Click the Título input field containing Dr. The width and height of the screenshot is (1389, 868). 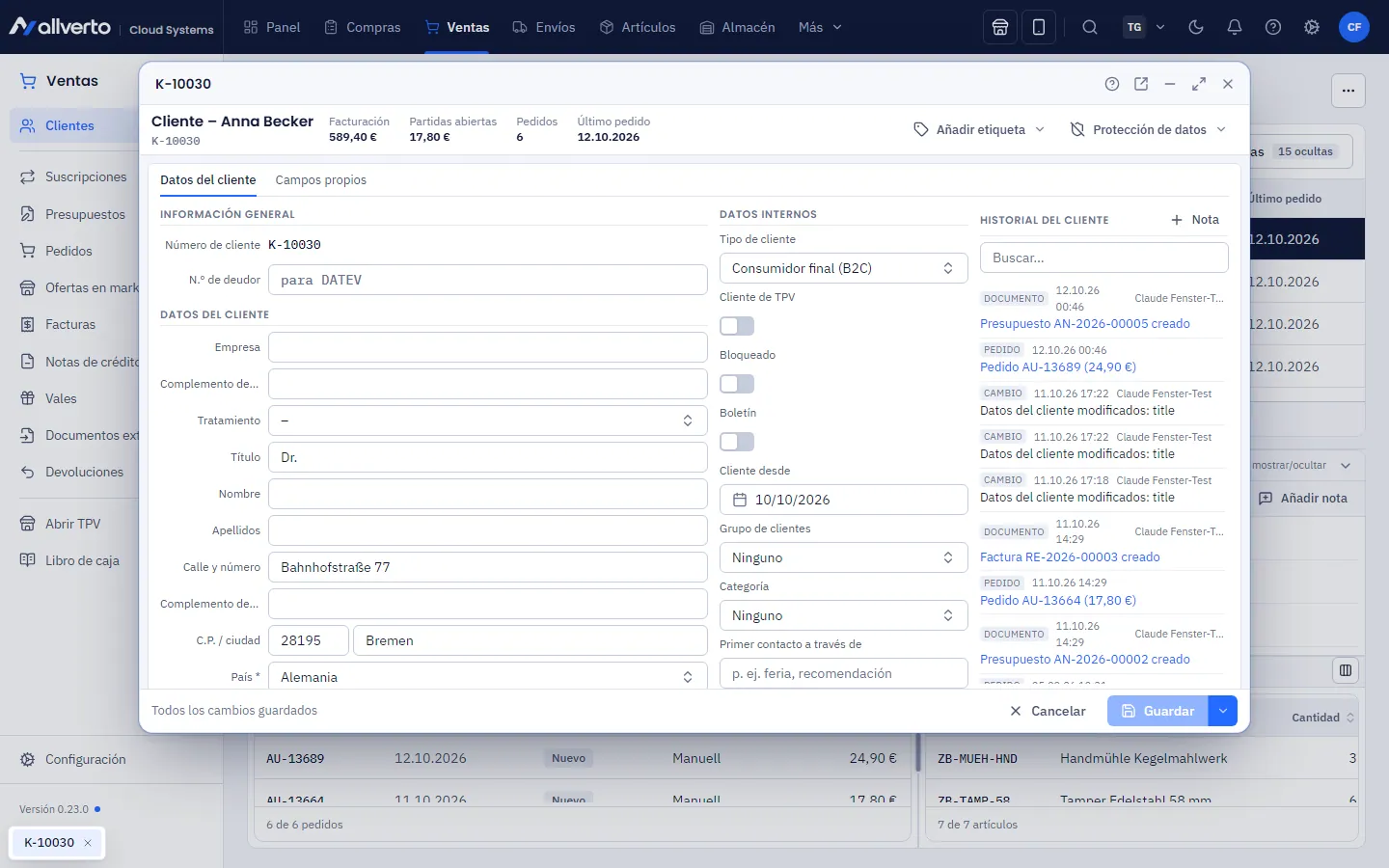(488, 457)
